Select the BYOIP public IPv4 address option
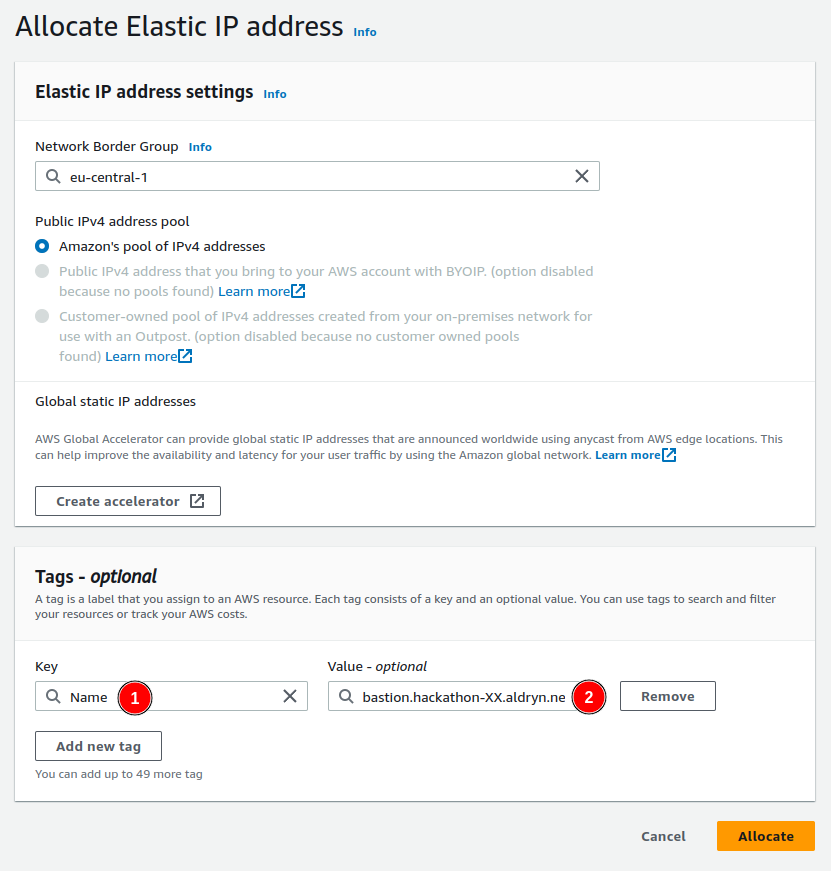 coord(42,271)
